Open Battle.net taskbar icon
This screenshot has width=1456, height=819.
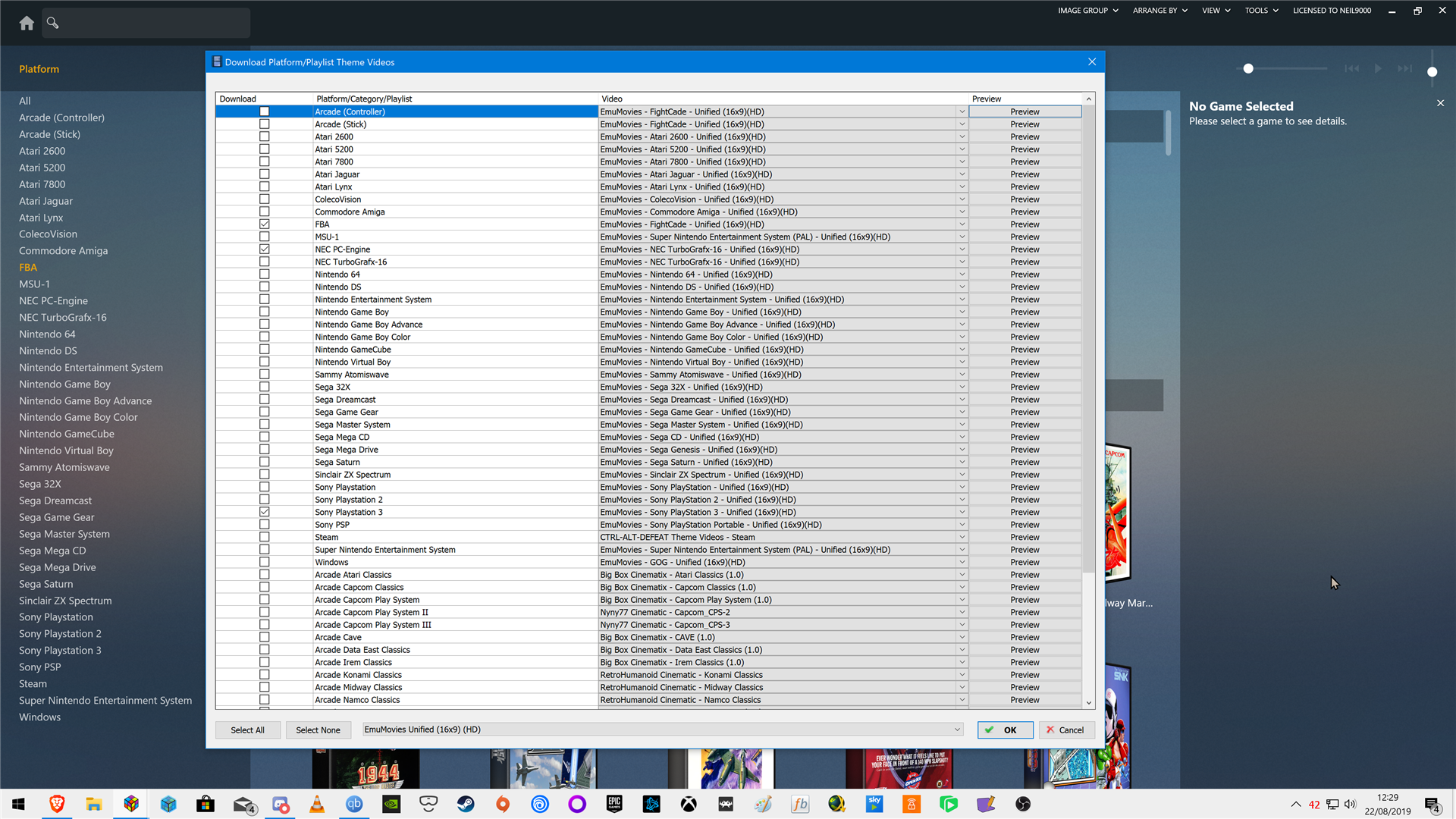pos(651,804)
